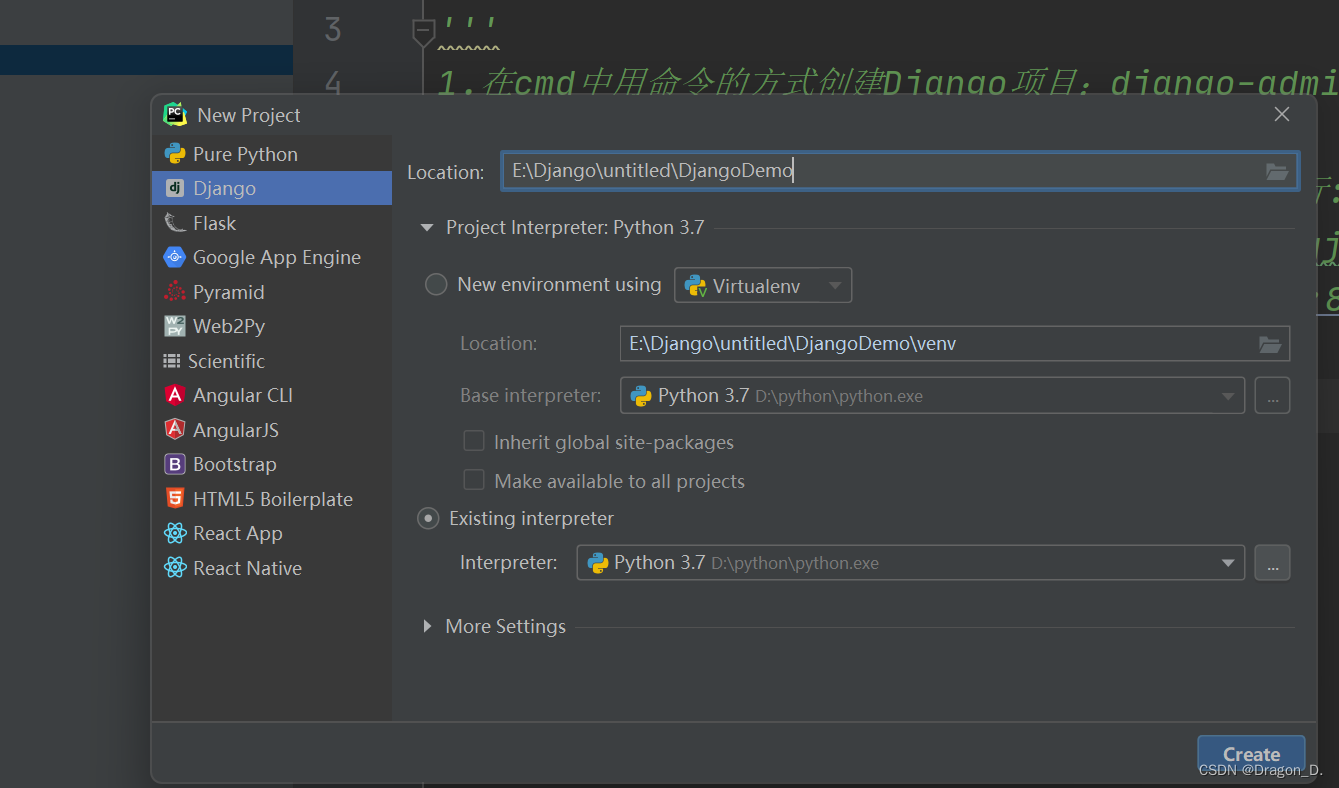The width and height of the screenshot is (1339, 788).
Task: Open the Virtualenv environment type dropdown
Action: 763,285
